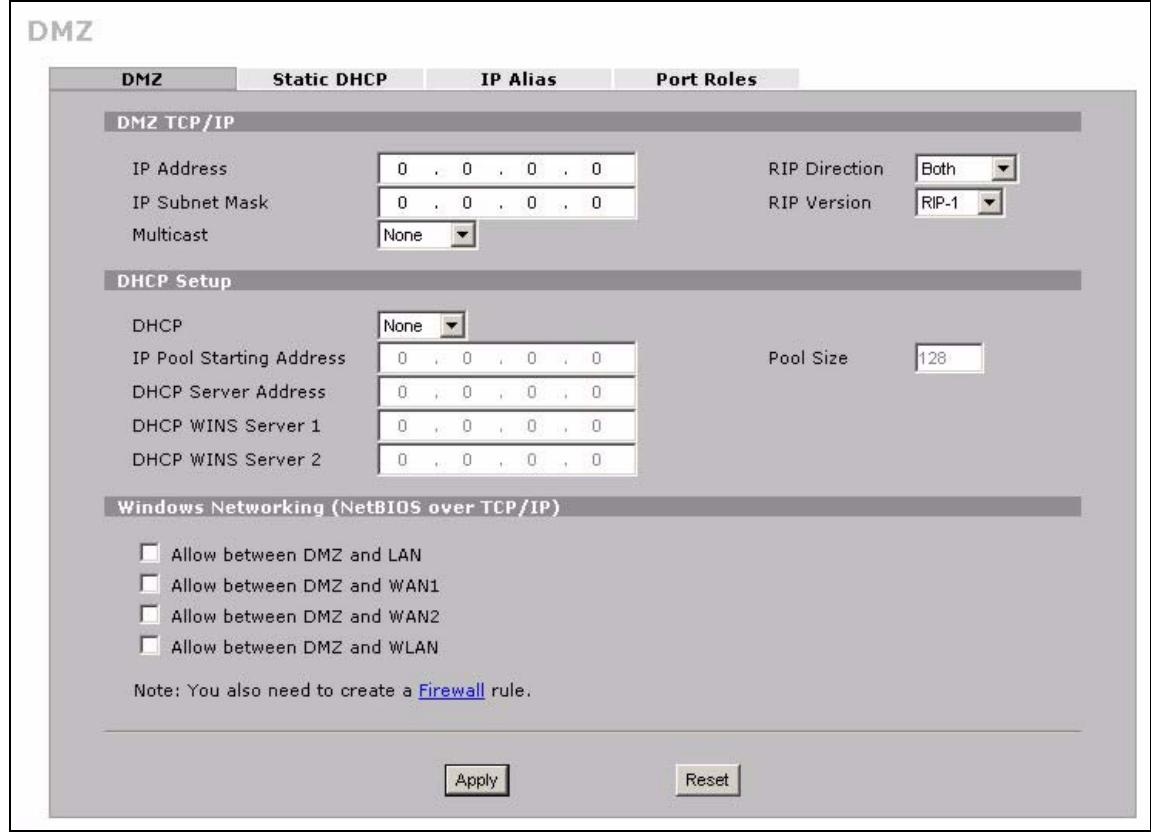Screen dimensions: 1151x832
Task: Click the DMZ page title
Action: point(60,32)
